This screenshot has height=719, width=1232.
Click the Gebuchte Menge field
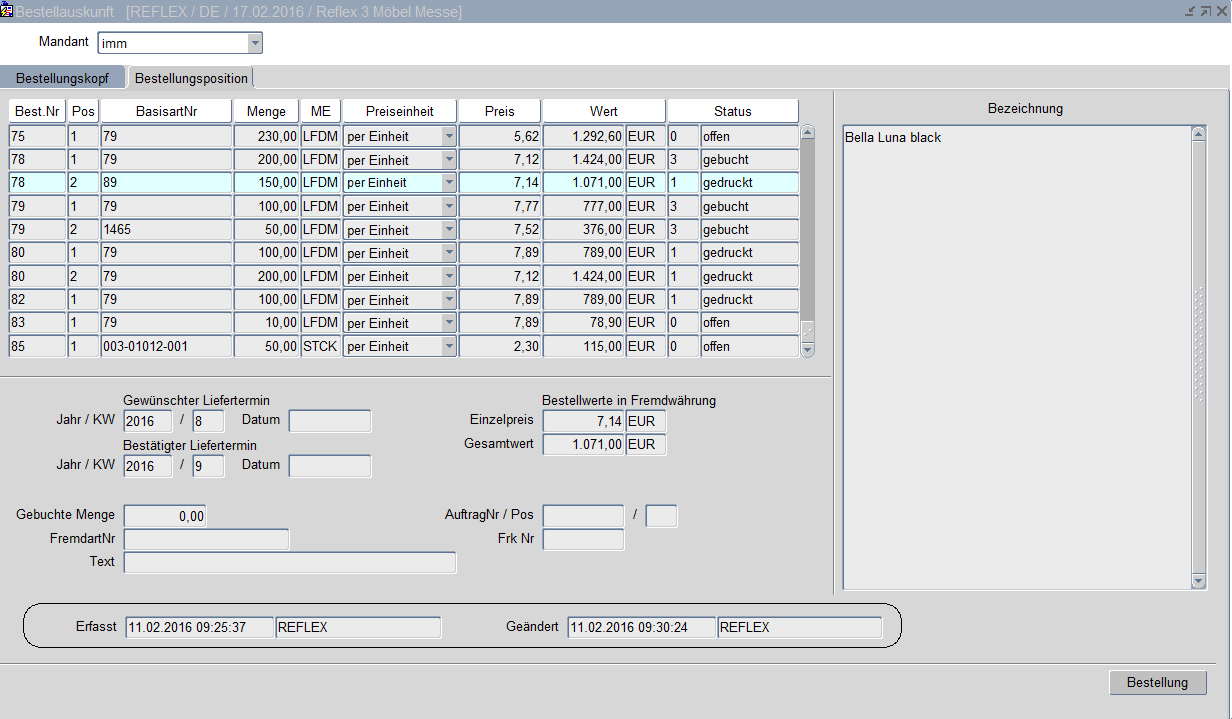[165, 516]
